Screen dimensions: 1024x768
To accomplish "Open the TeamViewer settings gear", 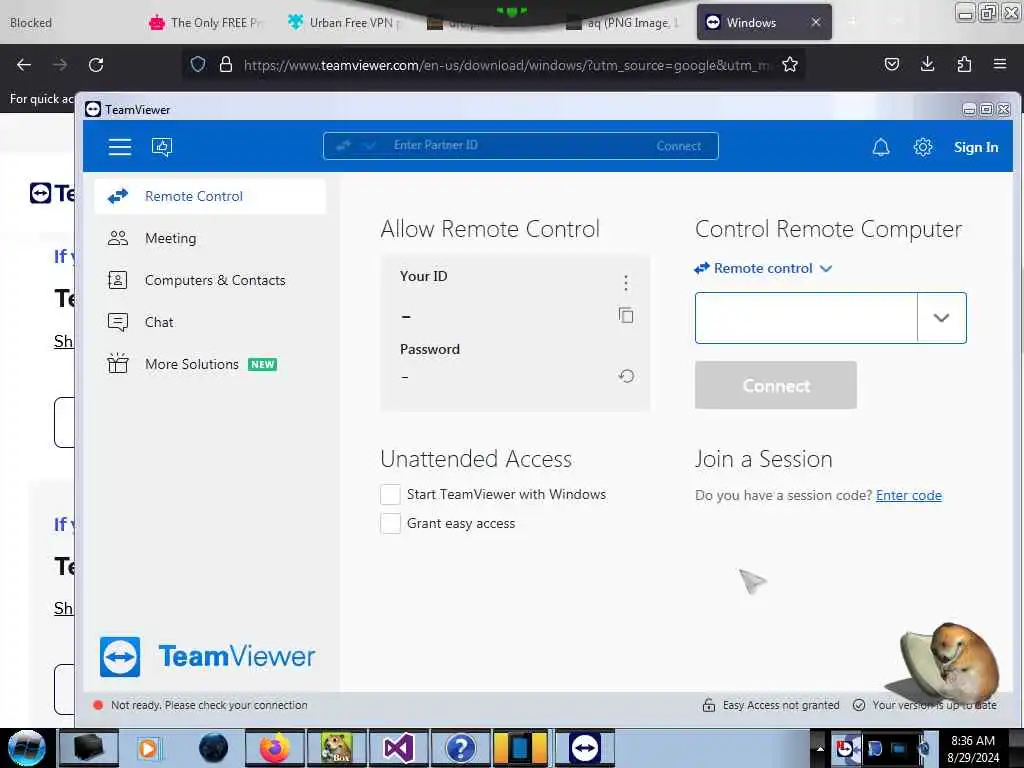I will tap(923, 147).
